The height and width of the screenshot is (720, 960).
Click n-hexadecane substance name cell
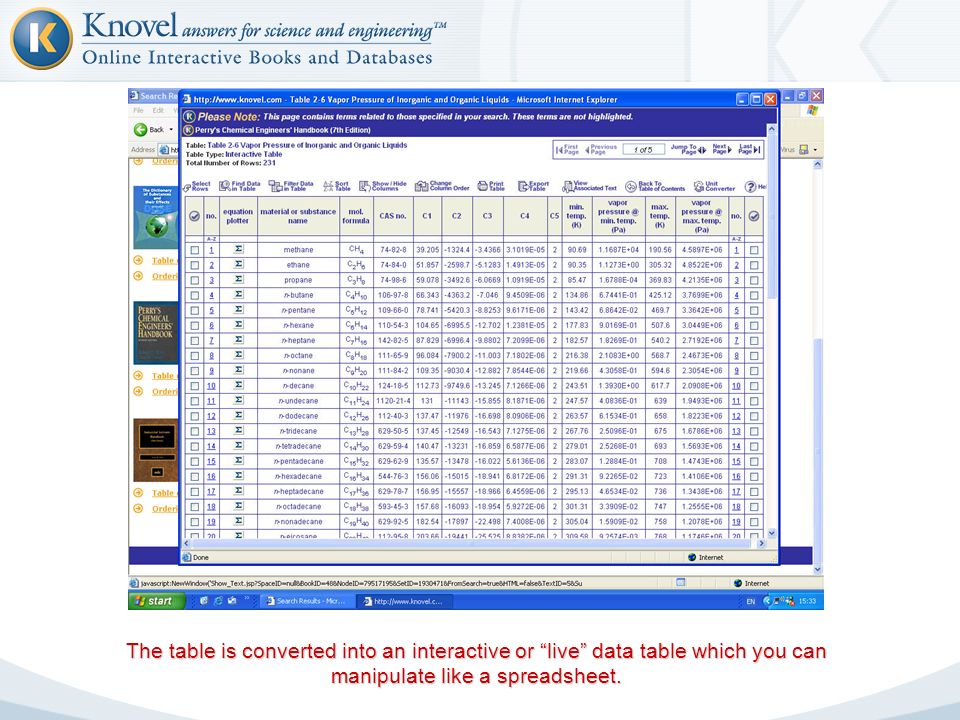pos(298,476)
